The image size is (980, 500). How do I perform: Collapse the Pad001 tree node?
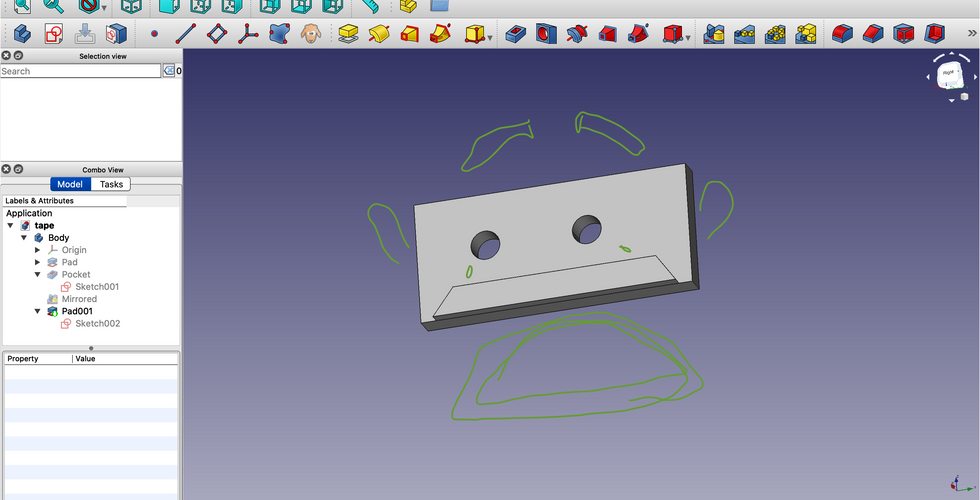coord(38,311)
